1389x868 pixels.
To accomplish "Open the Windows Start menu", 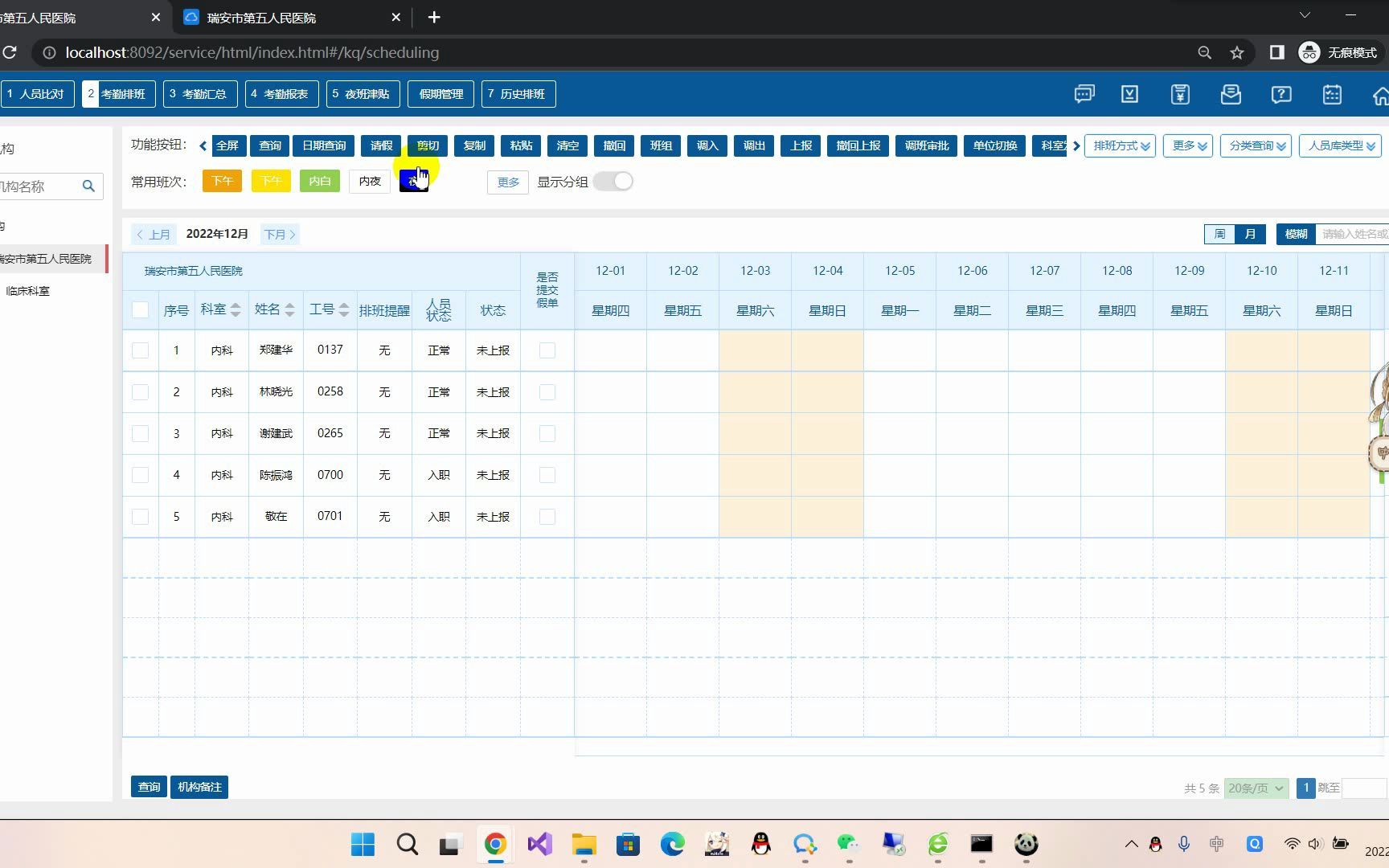I will pyautogui.click(x=363, y=844).
